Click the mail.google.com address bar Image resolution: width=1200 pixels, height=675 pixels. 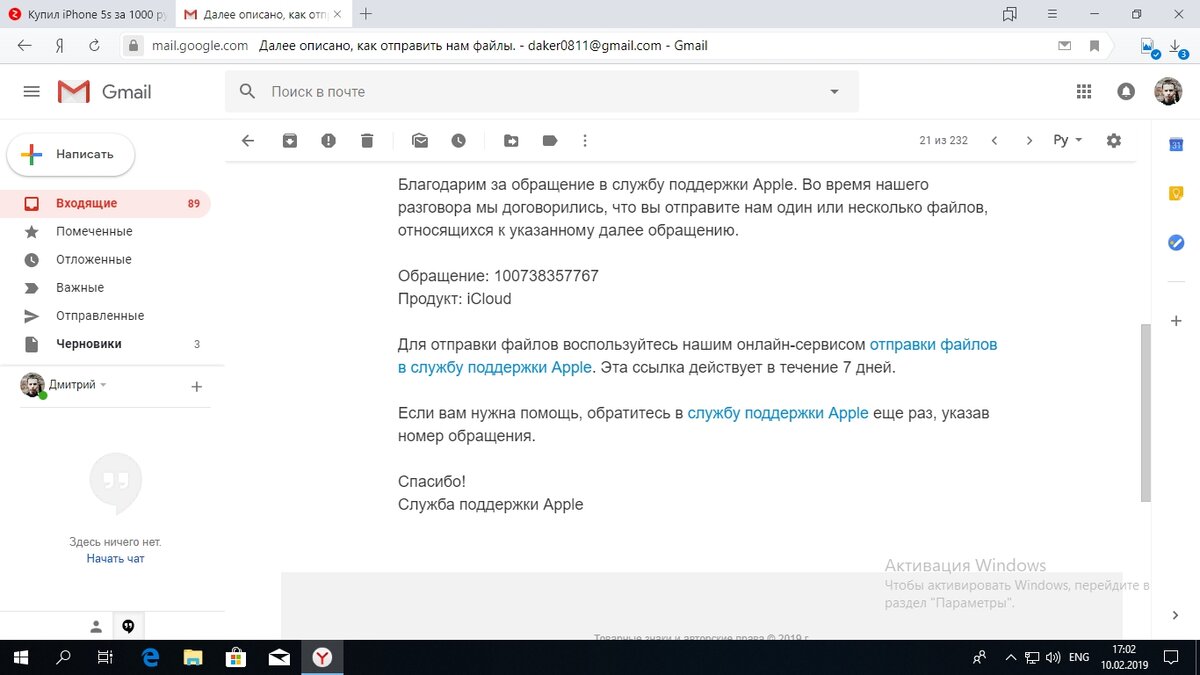199,45
